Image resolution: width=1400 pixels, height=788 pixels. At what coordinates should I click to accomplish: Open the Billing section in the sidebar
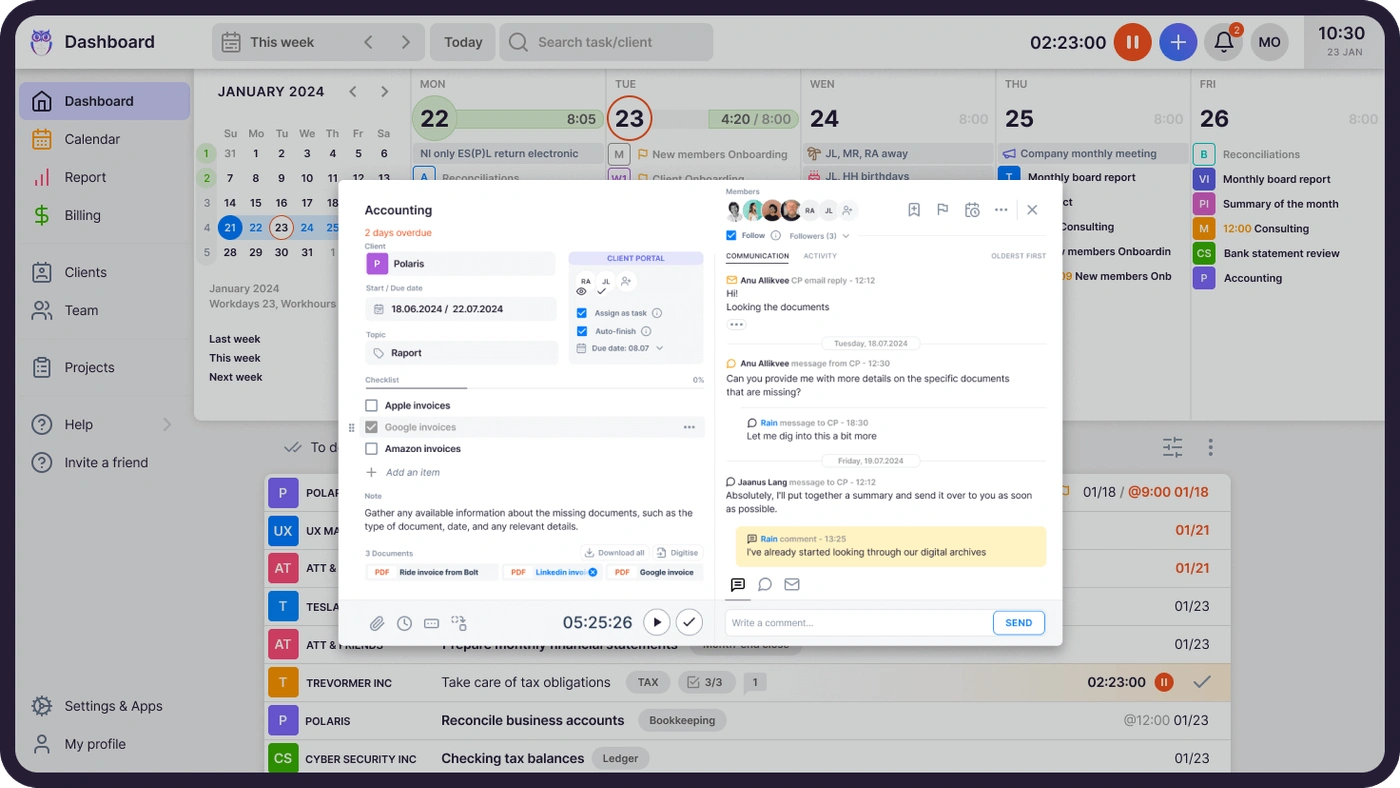click(84, 214)
